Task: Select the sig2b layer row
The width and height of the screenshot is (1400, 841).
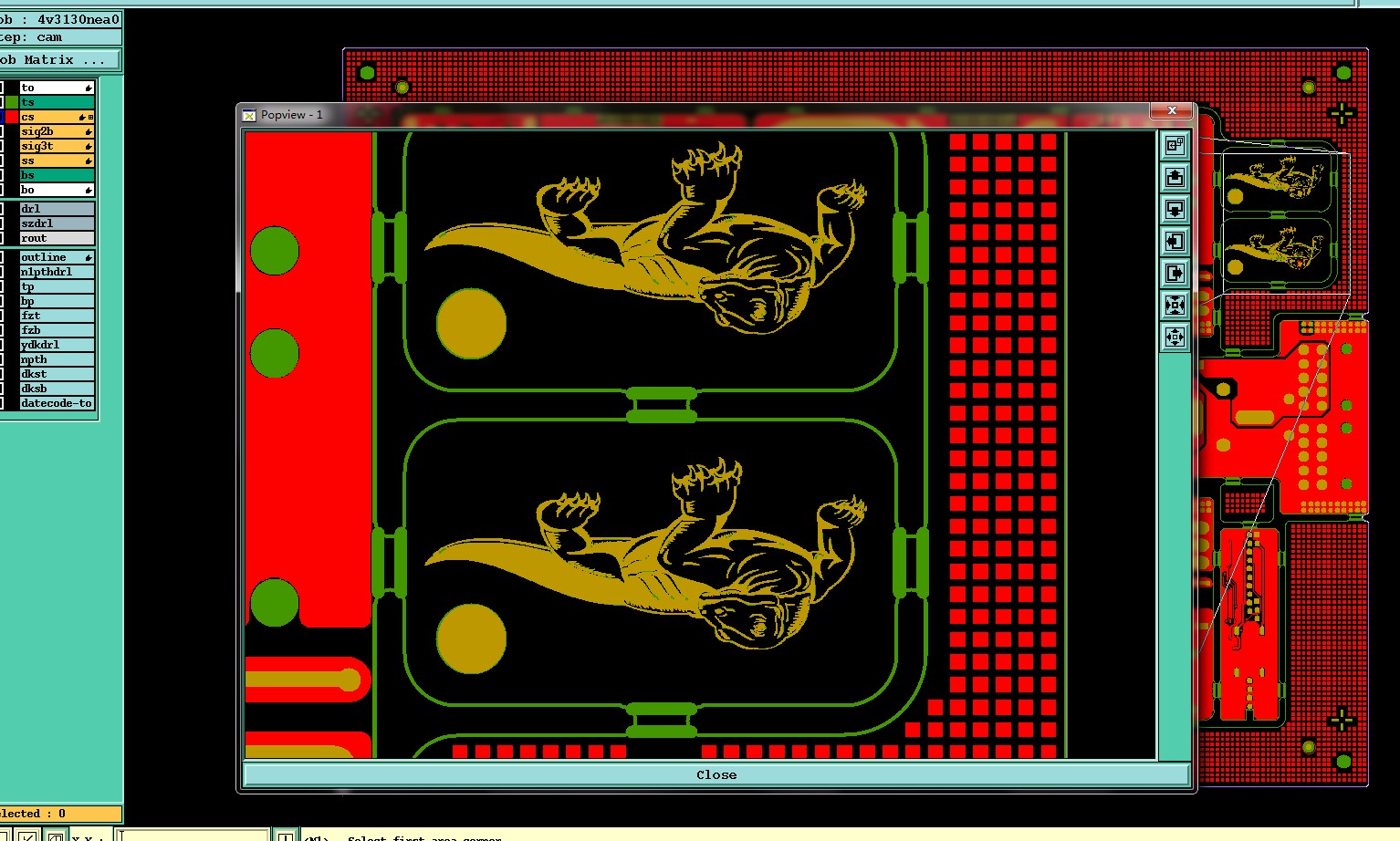Action: (57, 131)
